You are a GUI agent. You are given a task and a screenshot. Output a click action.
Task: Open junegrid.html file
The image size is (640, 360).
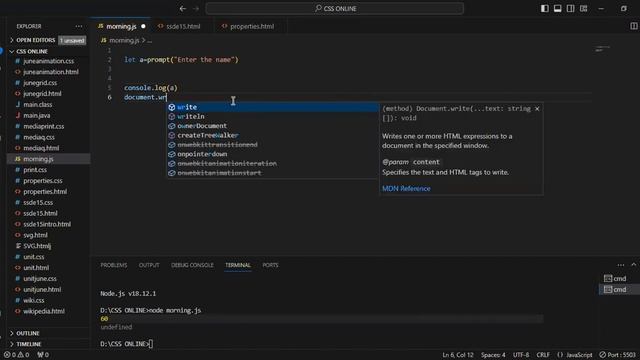pos(42,93)
